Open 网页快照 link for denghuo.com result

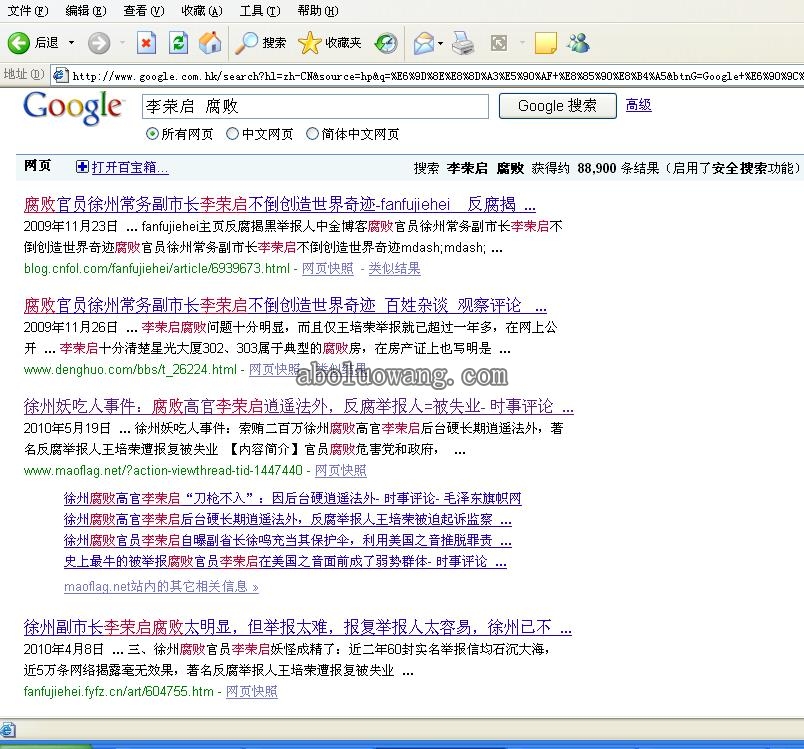coord(275,370)
